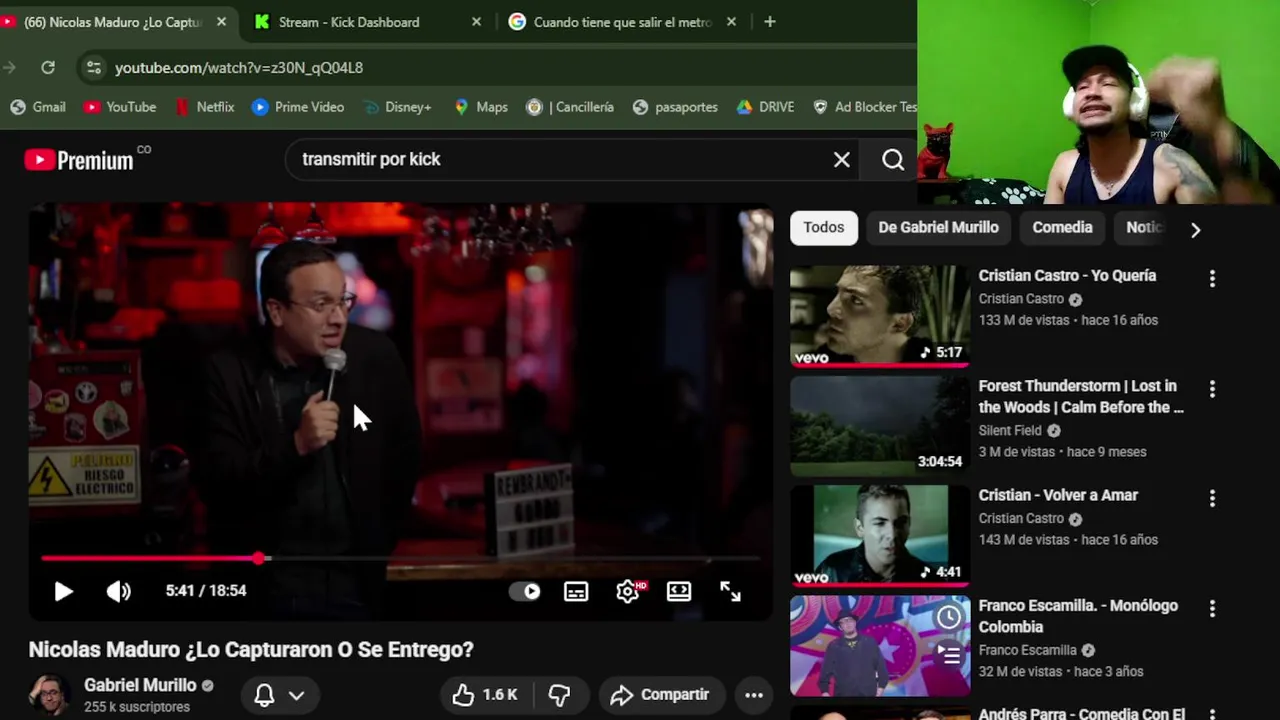The image size is (1280, 720).
Task: Click the search magnifier button
Action: (893, 160)
